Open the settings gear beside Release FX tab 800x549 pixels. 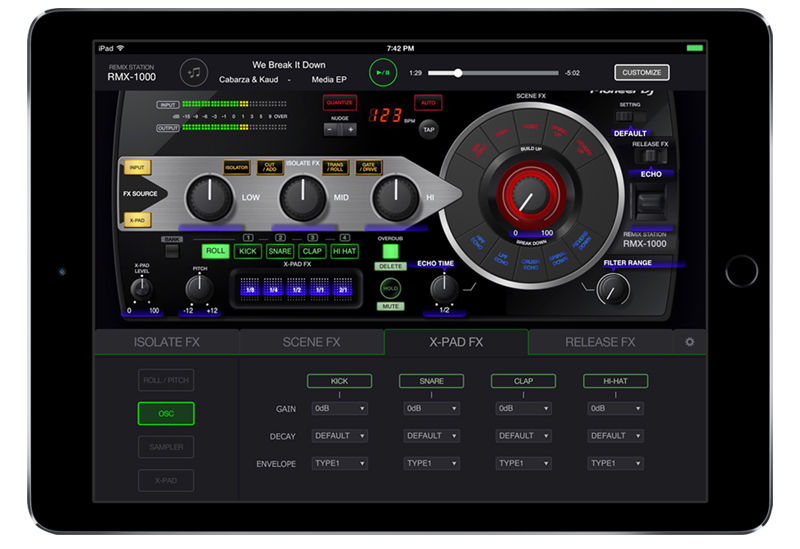click(688, 342)
